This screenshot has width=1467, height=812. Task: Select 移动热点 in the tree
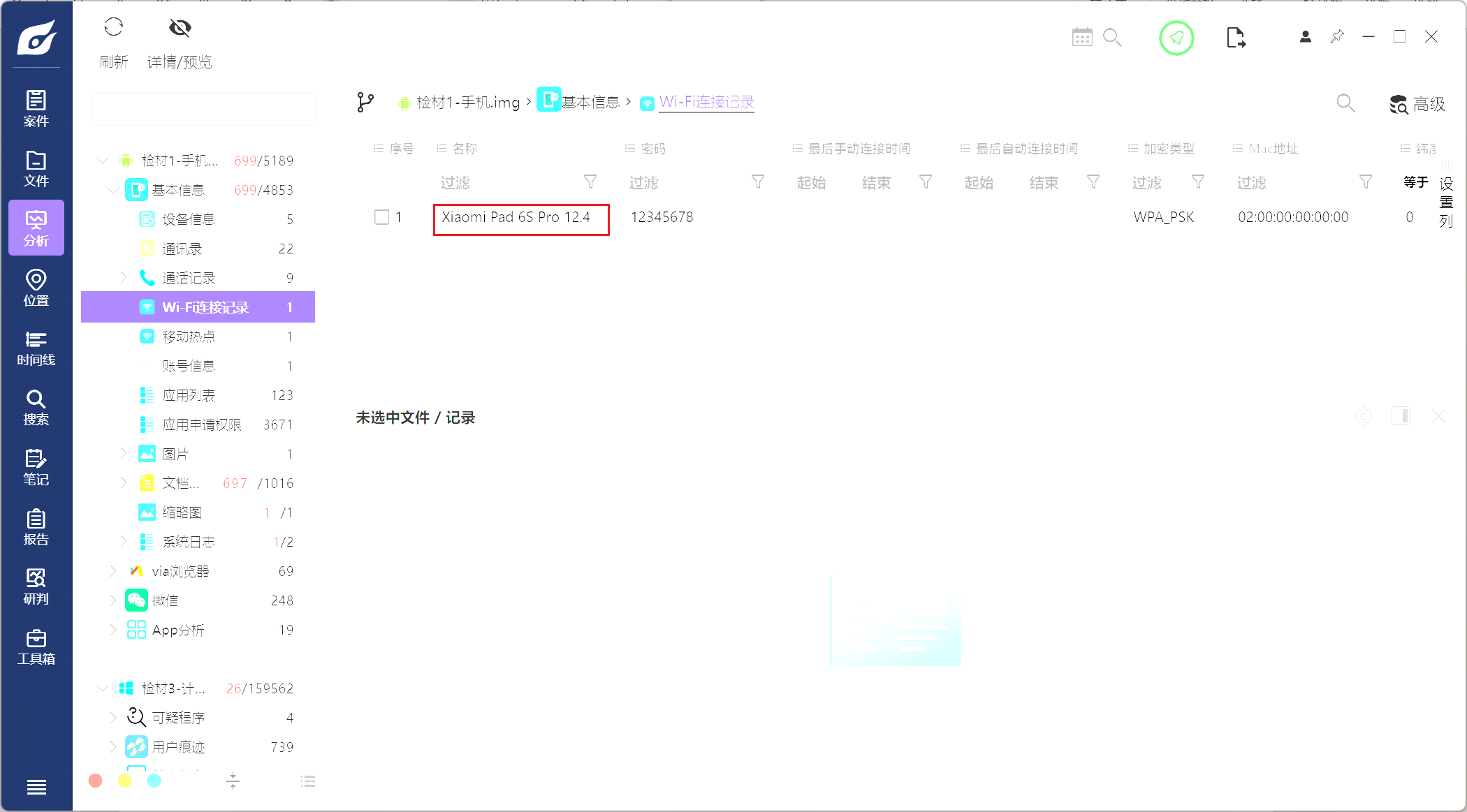pos(189,337)
